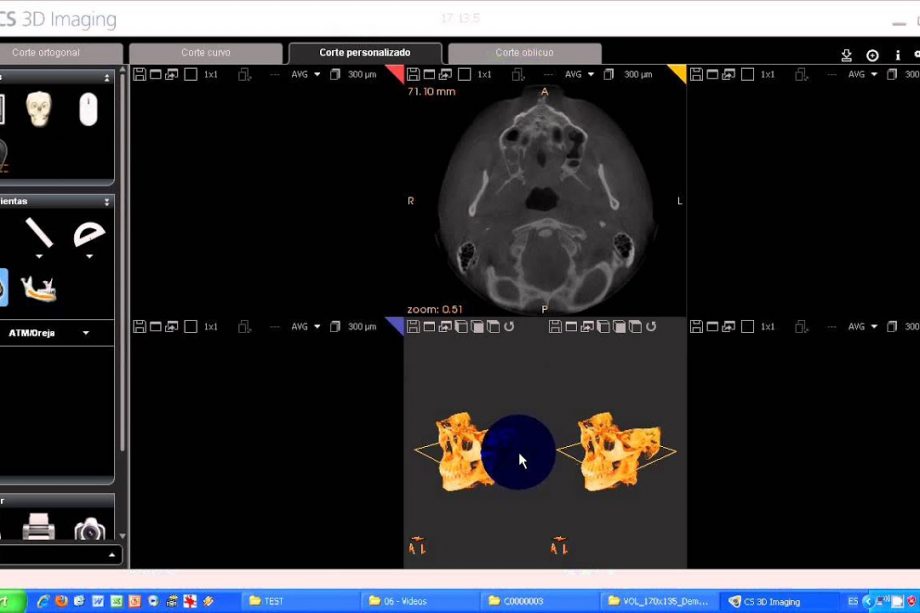This screenshot has width=920, height=613.
Task: Export the right 3D skull view image
Action: coord(587,327)
